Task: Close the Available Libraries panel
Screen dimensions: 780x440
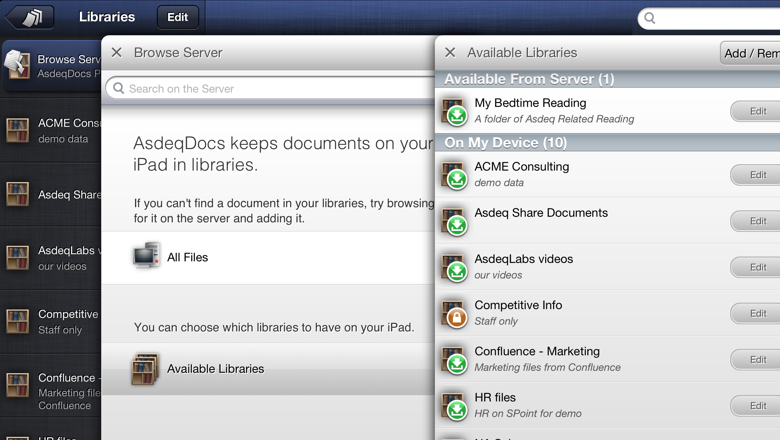Action: [x=450, y=52]
